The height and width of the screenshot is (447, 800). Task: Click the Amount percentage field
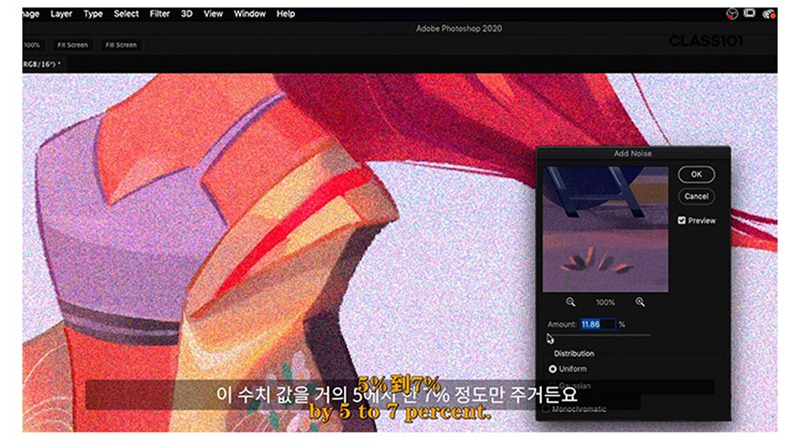597,324
